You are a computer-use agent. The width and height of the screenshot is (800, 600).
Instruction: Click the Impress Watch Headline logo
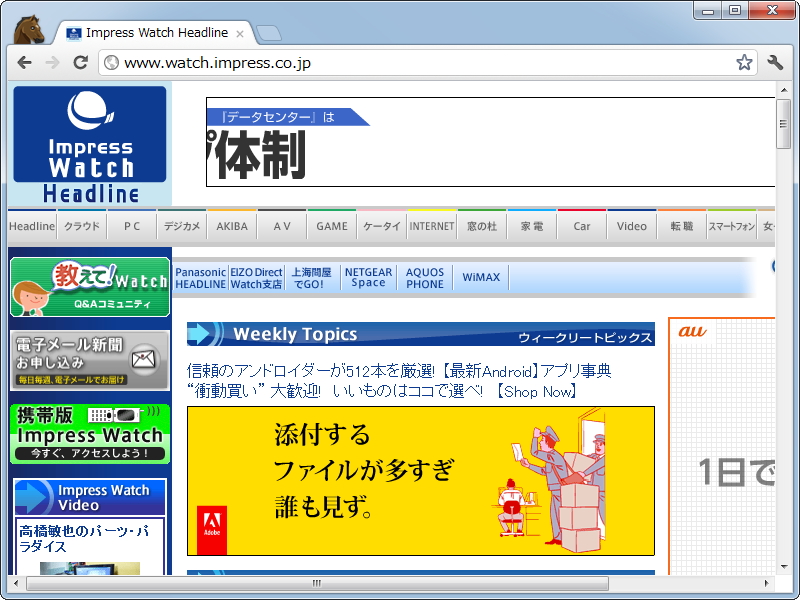click(x=89, y=140)
